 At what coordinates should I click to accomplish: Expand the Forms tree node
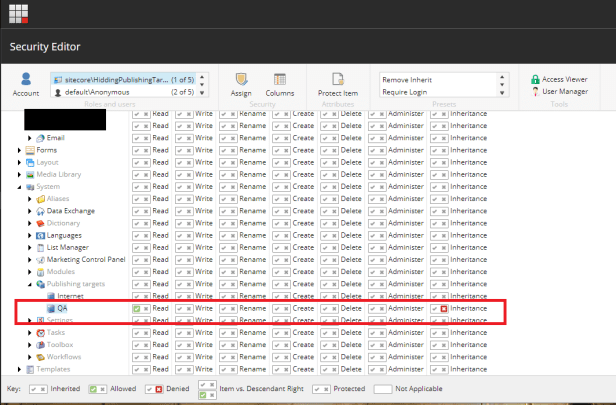click(19, 150)
